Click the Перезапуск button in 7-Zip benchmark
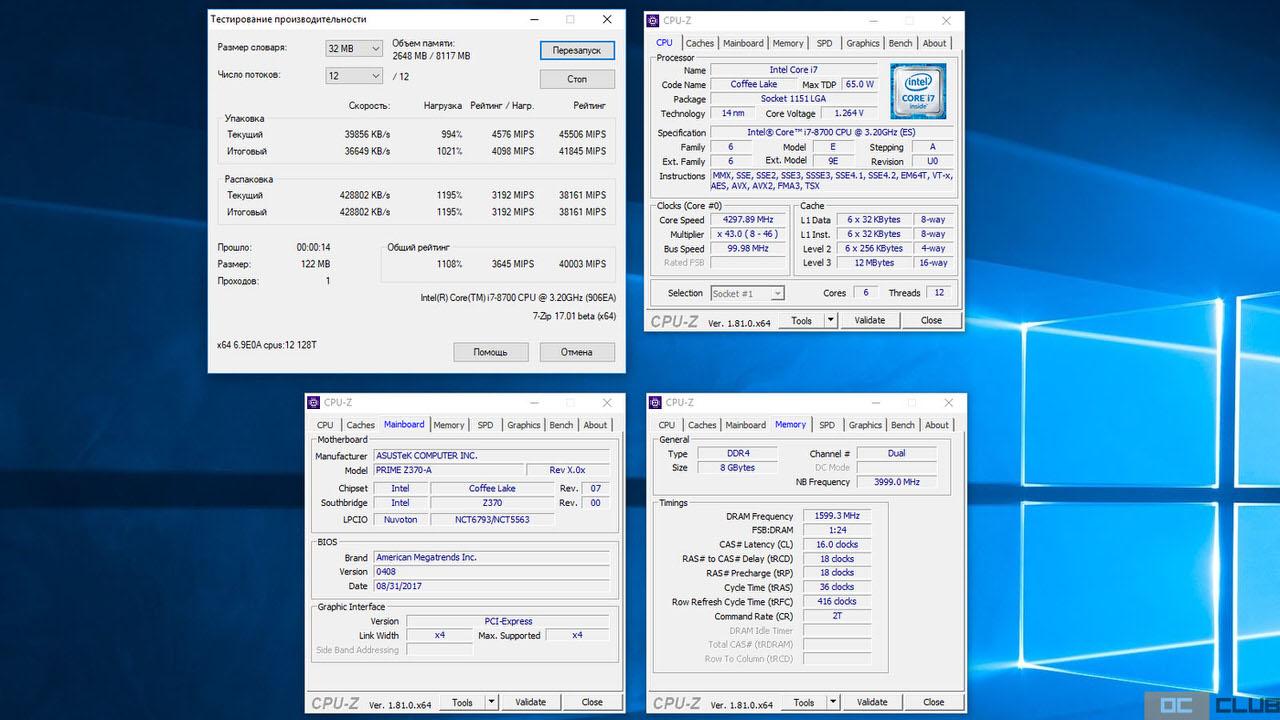This screenshot has height=720, width=1280. coord(577,50)
